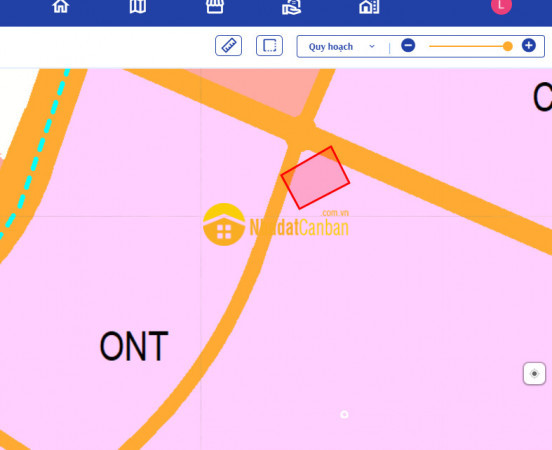Open the hand-holding-document icon in navigation

[x=291, y=7]
